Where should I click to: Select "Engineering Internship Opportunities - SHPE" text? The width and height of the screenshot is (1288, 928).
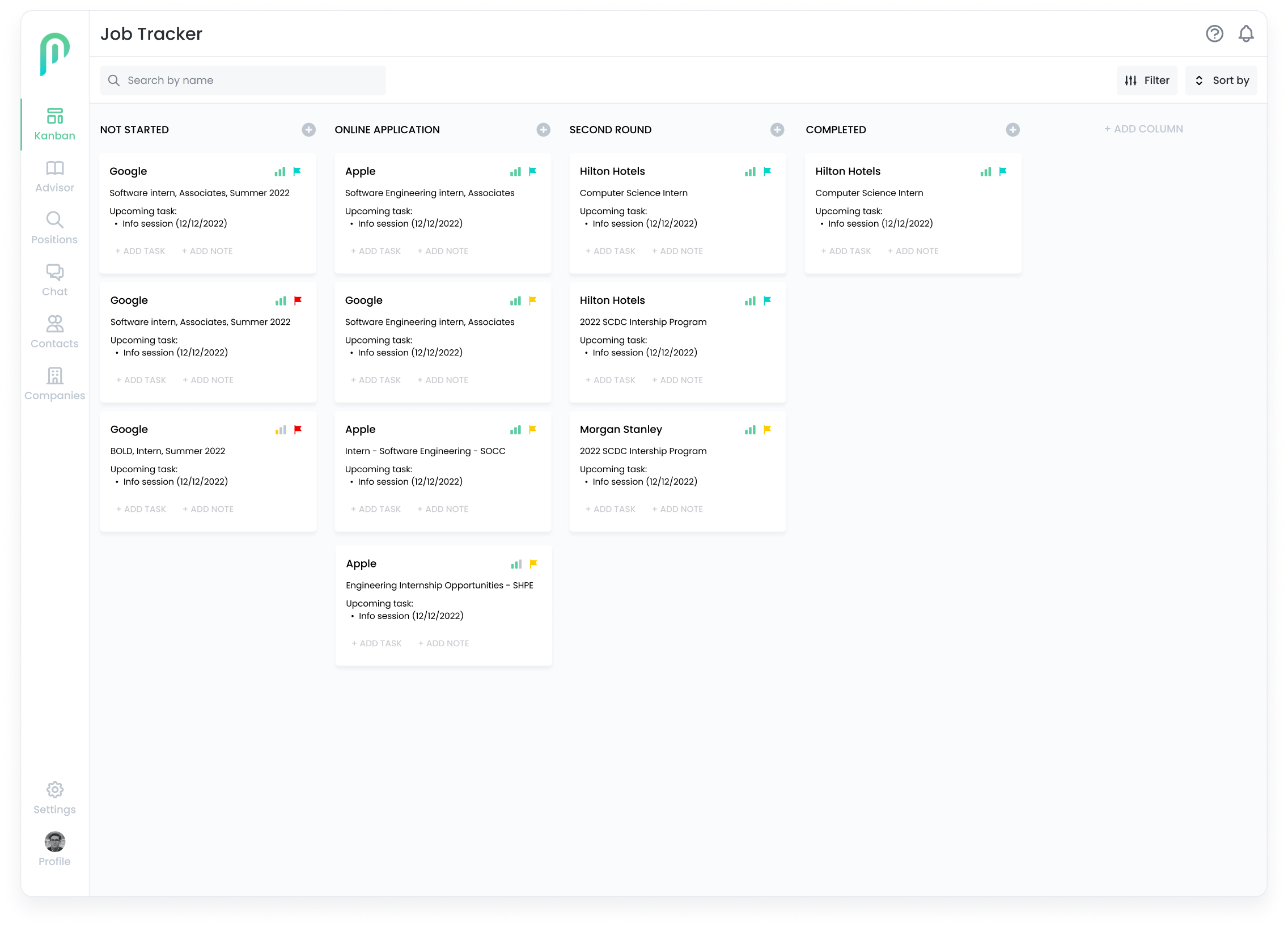(439, 585)
